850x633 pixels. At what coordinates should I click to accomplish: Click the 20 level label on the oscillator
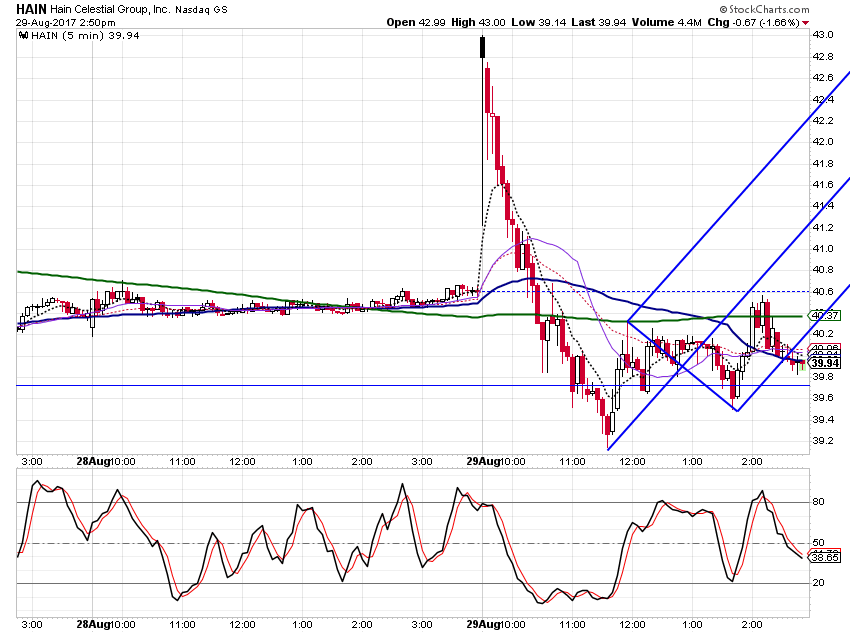coord(819,583)
